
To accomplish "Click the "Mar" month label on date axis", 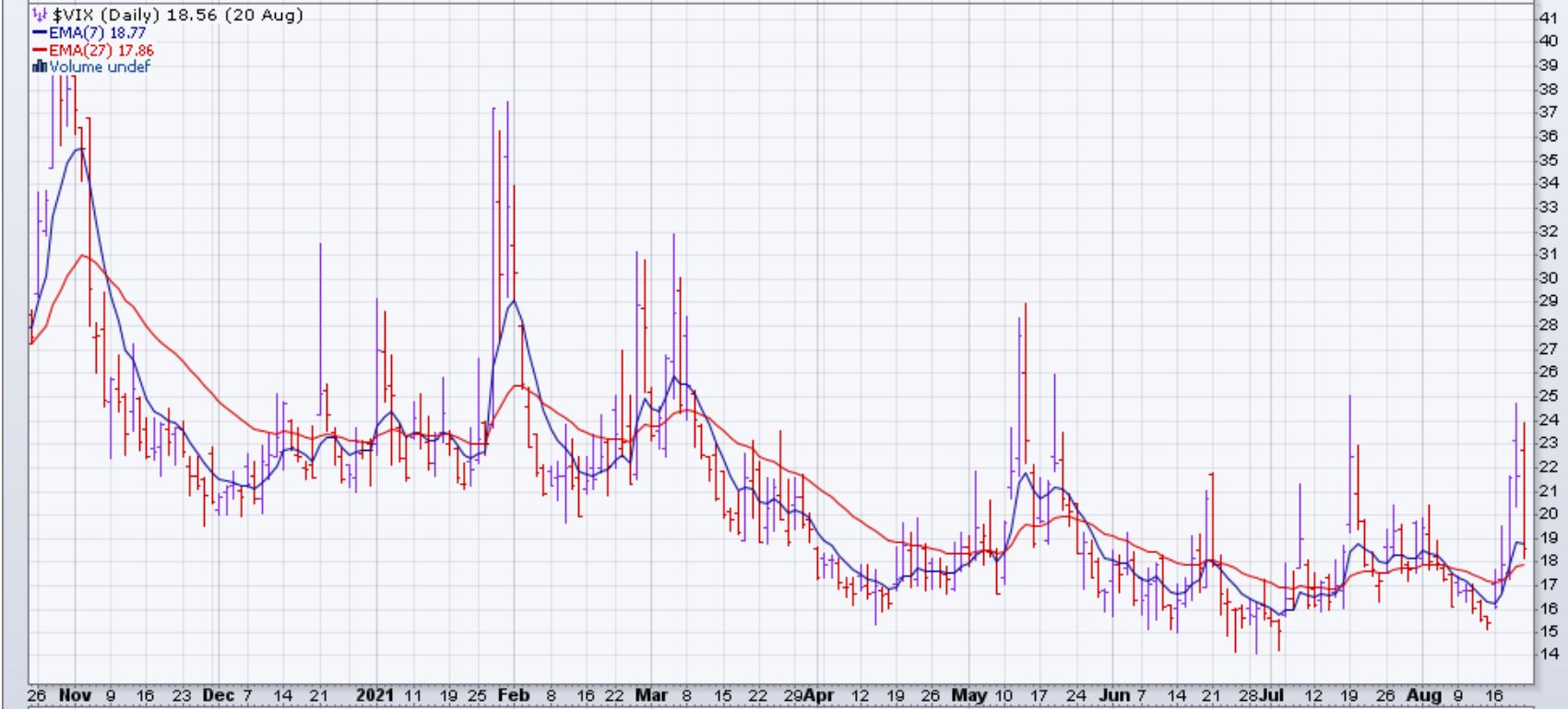I will pos(652,694).
